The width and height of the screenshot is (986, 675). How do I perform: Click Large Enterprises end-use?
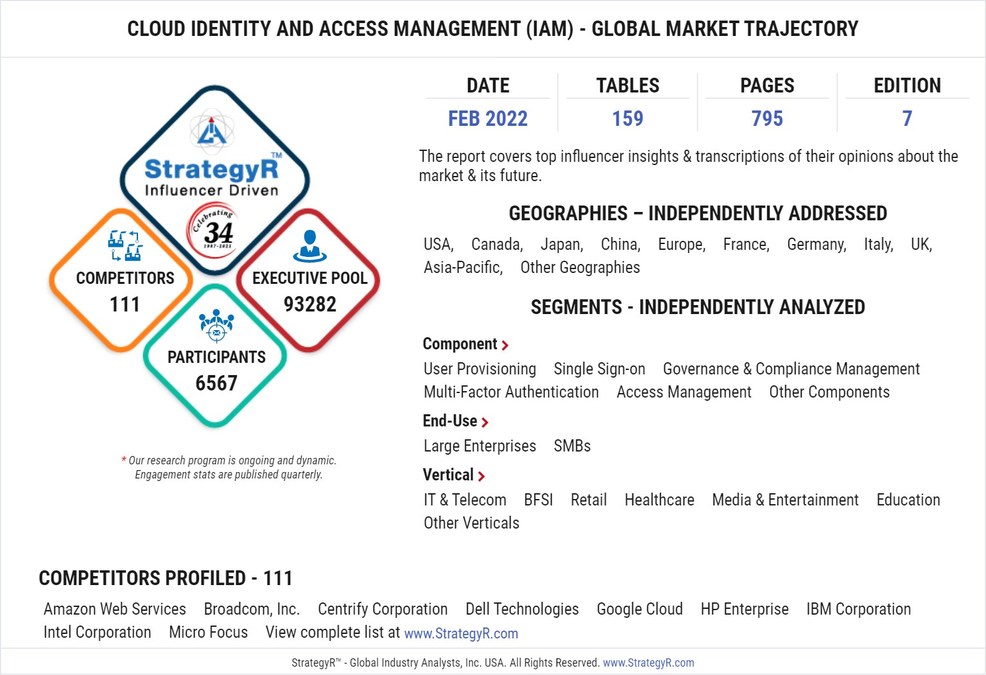tap(480, 446)
